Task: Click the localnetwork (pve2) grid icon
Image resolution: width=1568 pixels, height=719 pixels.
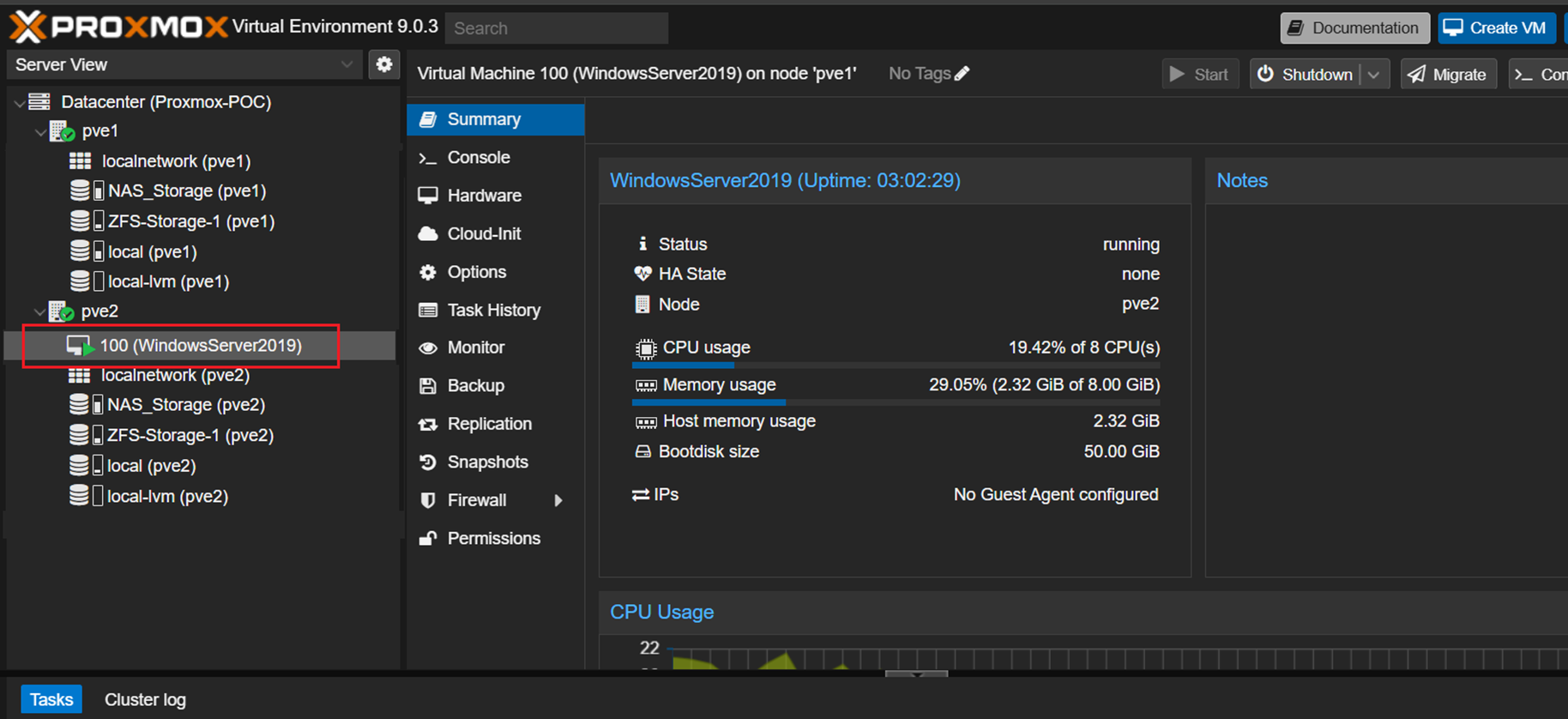Action: [x=79, y=375]
